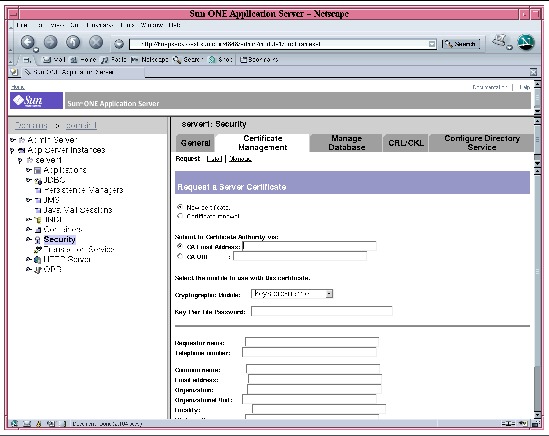Screen dimensions: 549x436
Task: Click the browser Forward arrow button
Action: 50,42
